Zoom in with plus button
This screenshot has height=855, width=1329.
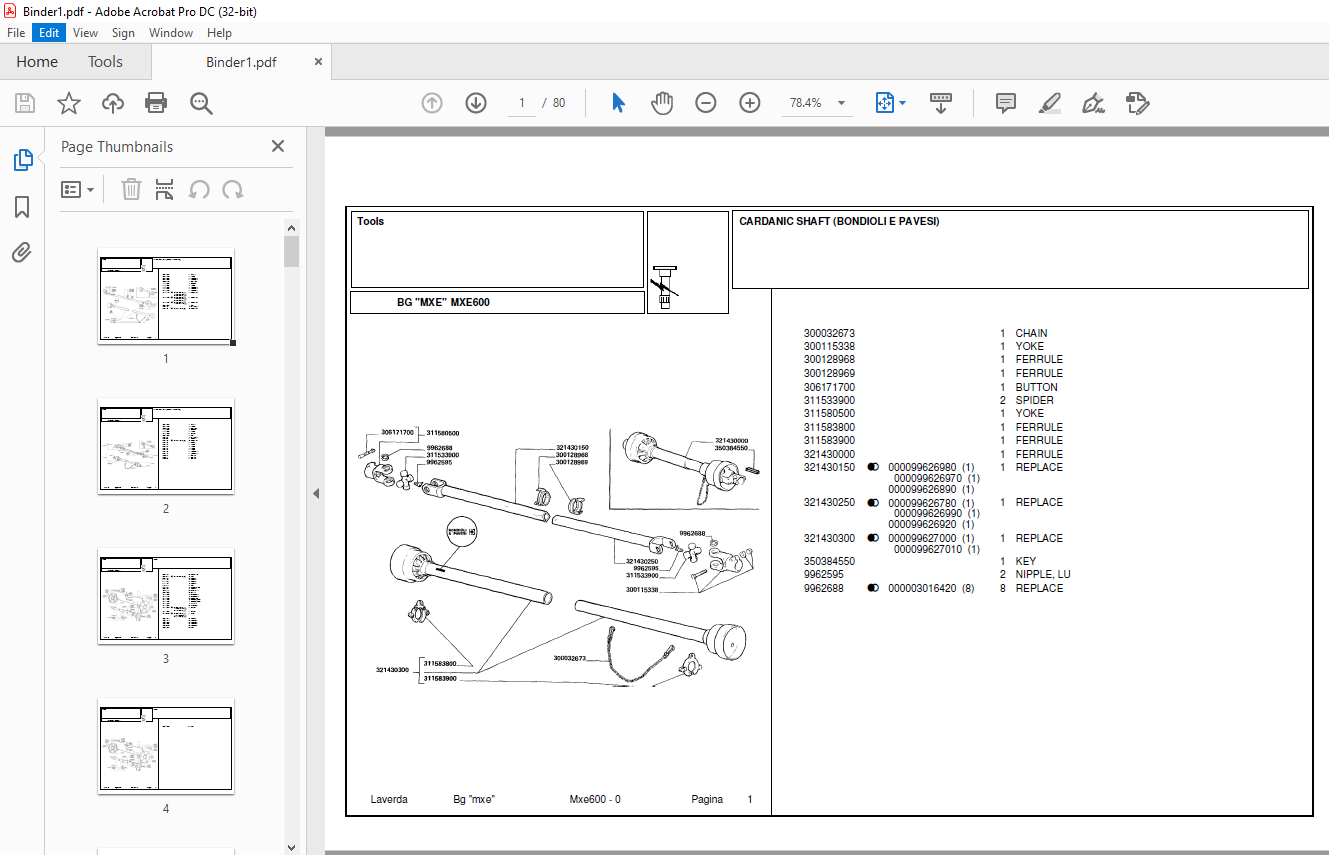coord(750,103)
